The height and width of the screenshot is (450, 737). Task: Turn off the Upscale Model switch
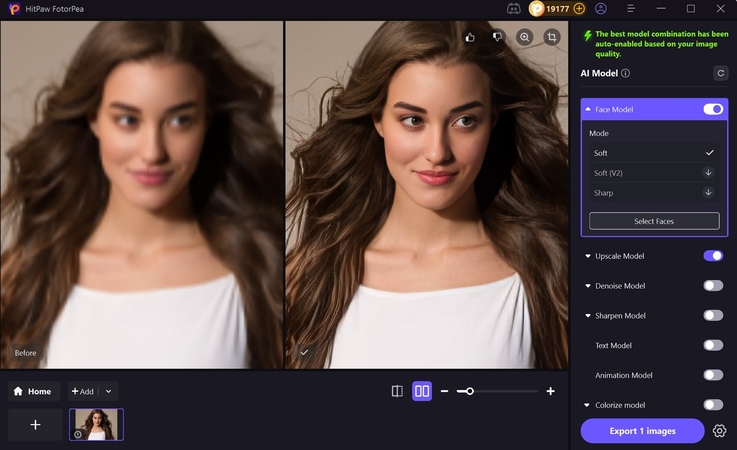713,256
